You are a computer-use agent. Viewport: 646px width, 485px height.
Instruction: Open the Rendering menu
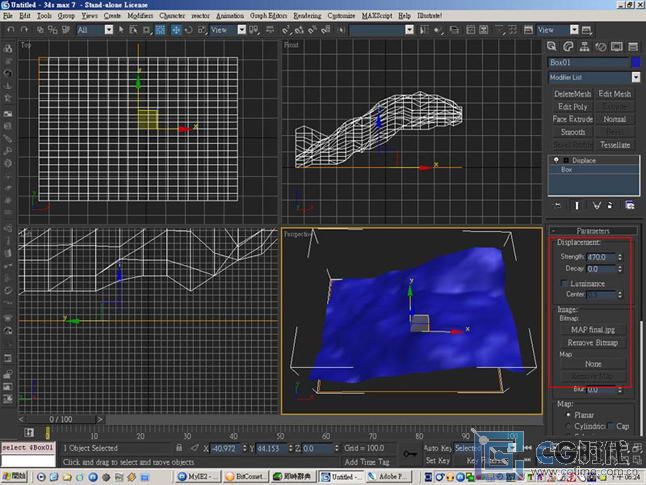(307, 16)
